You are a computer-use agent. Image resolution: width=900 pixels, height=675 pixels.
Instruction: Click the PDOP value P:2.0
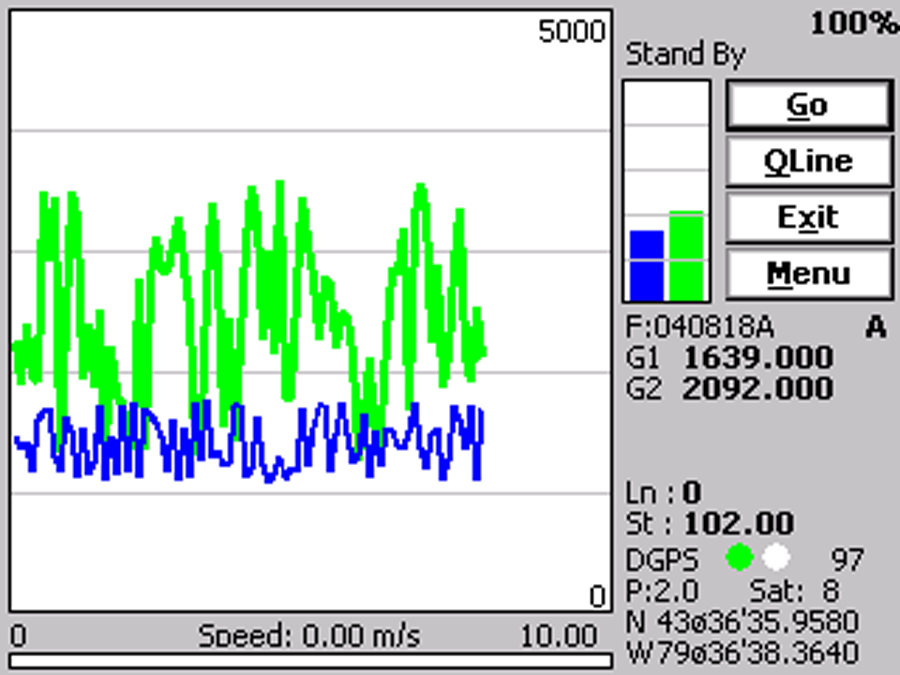[662, 590]
